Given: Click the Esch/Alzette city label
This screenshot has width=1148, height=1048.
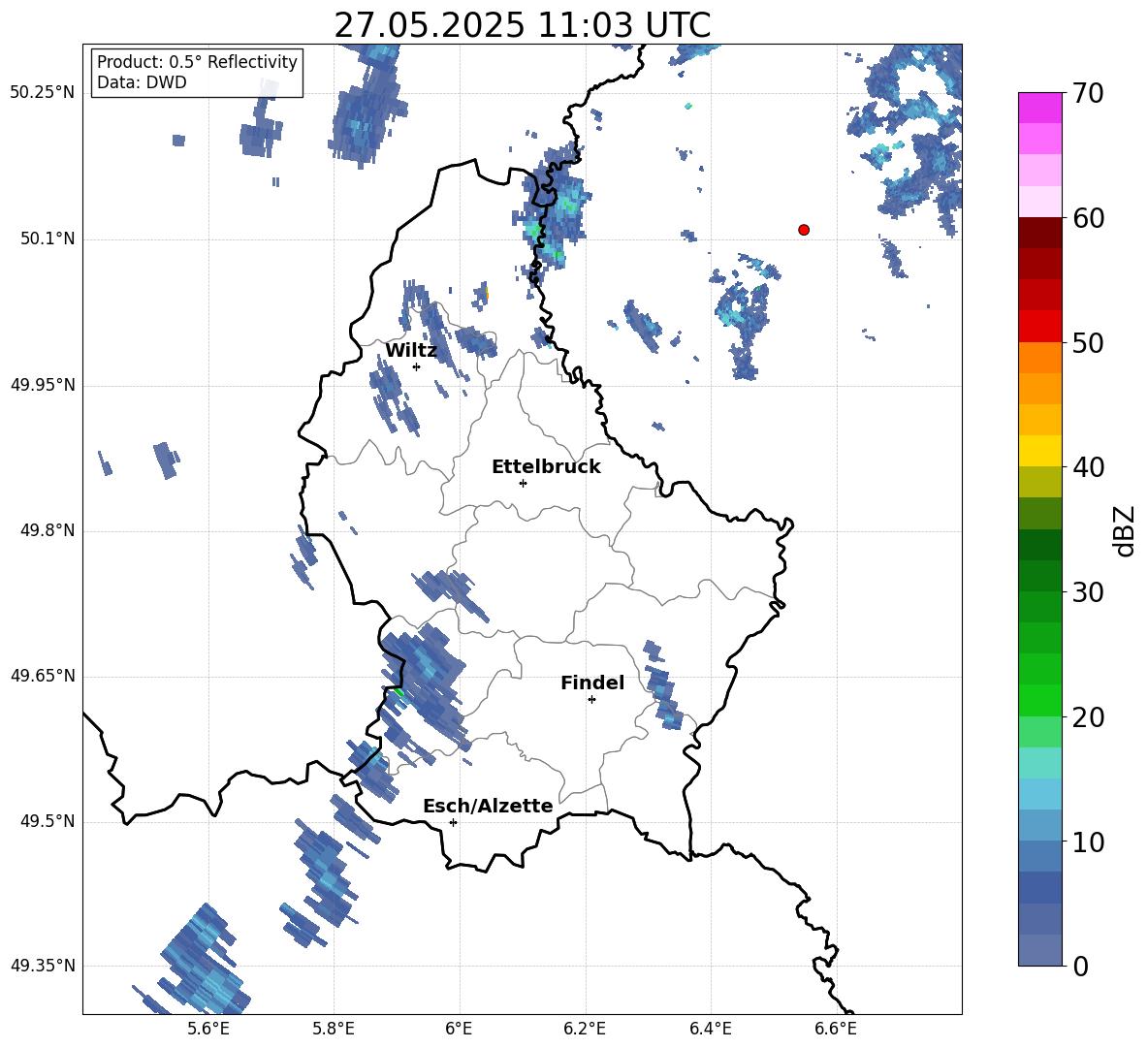Looking at the screenshot, I should point(488,806).
